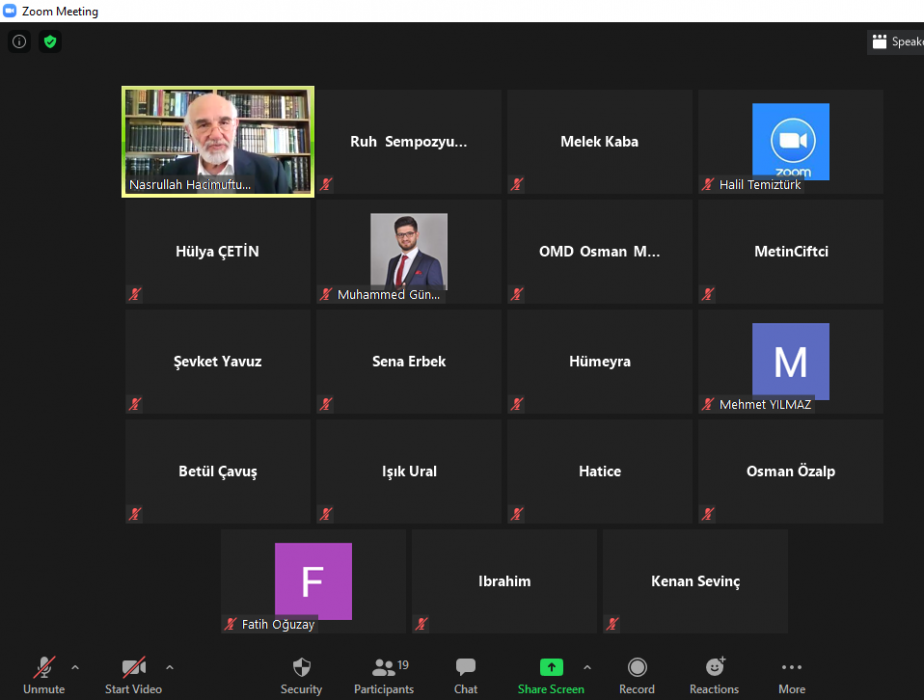Open the Participants panel

[x=384, y=675]
